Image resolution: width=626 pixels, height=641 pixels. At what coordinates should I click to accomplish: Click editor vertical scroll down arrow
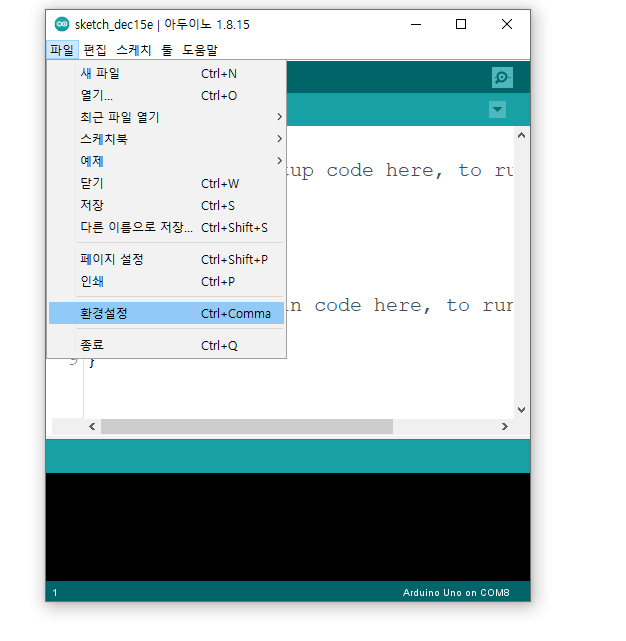(x=521, y=410)
